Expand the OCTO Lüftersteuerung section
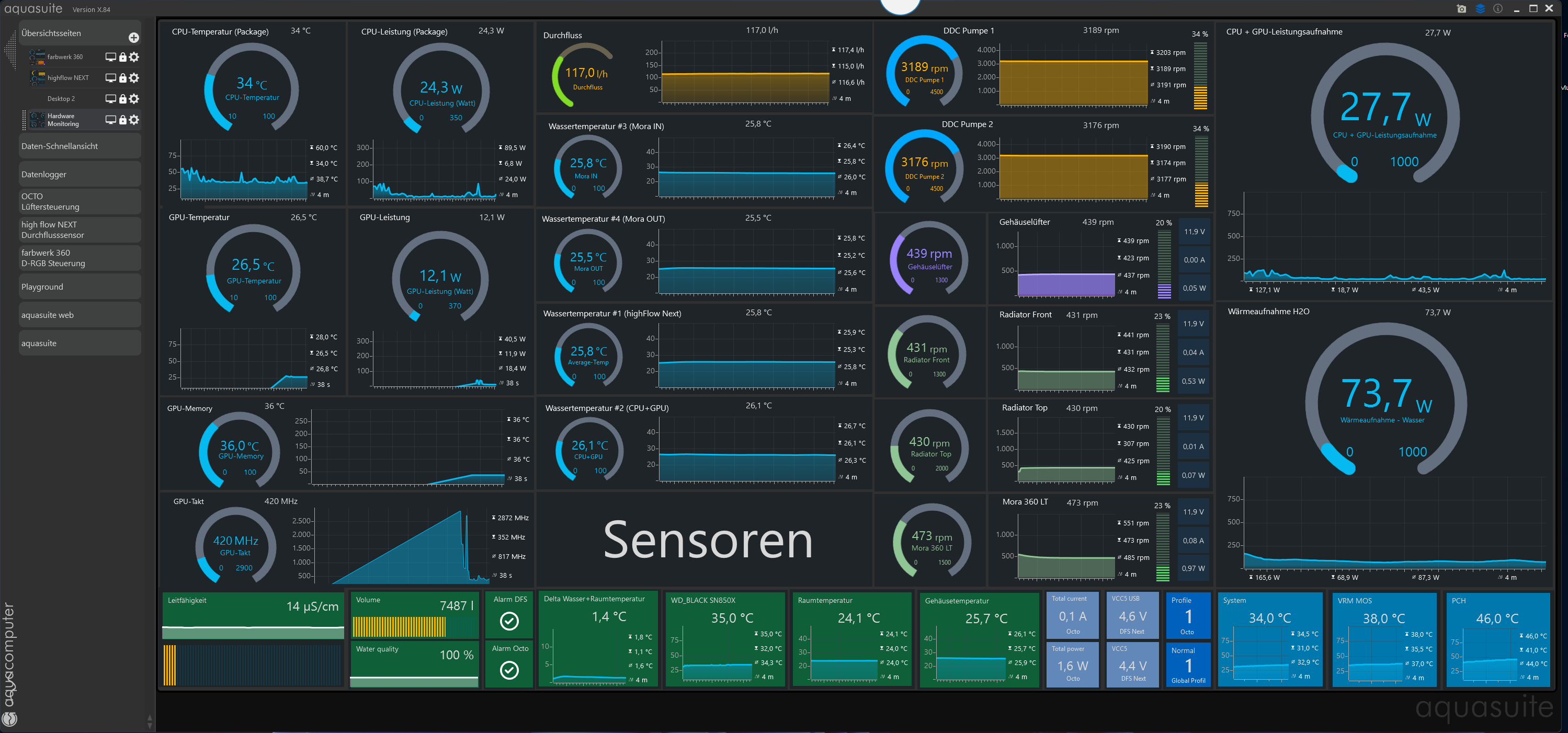1568x733 pixels. tap(79, 201)
